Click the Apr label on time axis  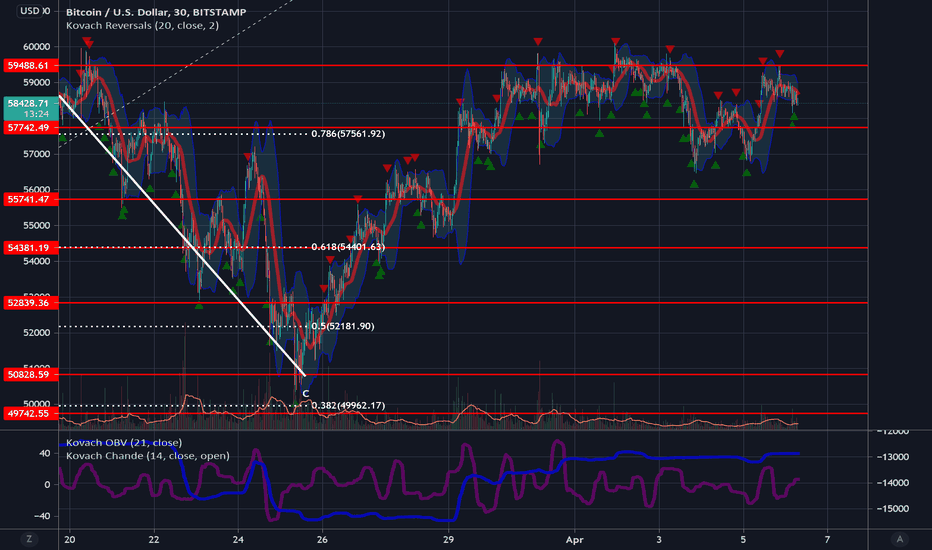(x=575, y=540)
